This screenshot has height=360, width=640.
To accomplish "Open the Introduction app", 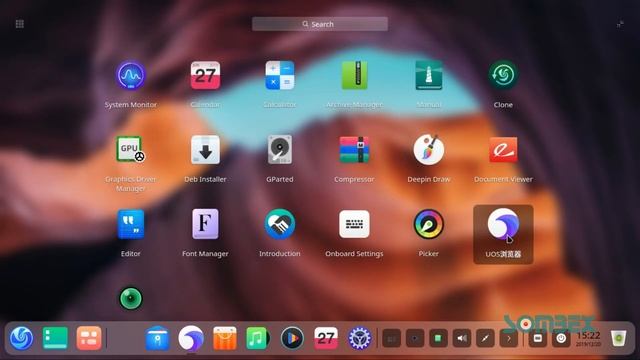I will click(280, 224).
